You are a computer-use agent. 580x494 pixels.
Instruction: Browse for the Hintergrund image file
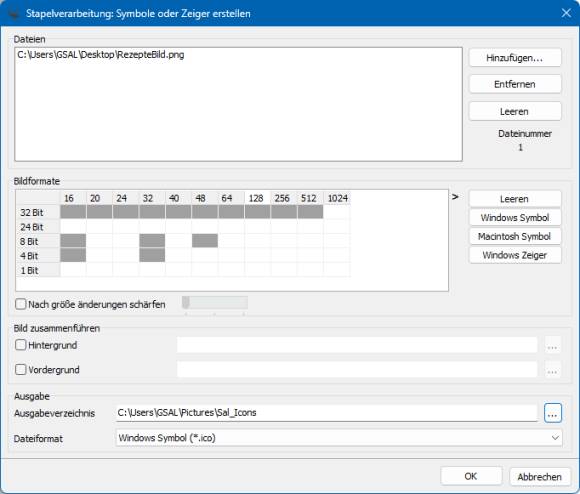(x=553, y=346)
